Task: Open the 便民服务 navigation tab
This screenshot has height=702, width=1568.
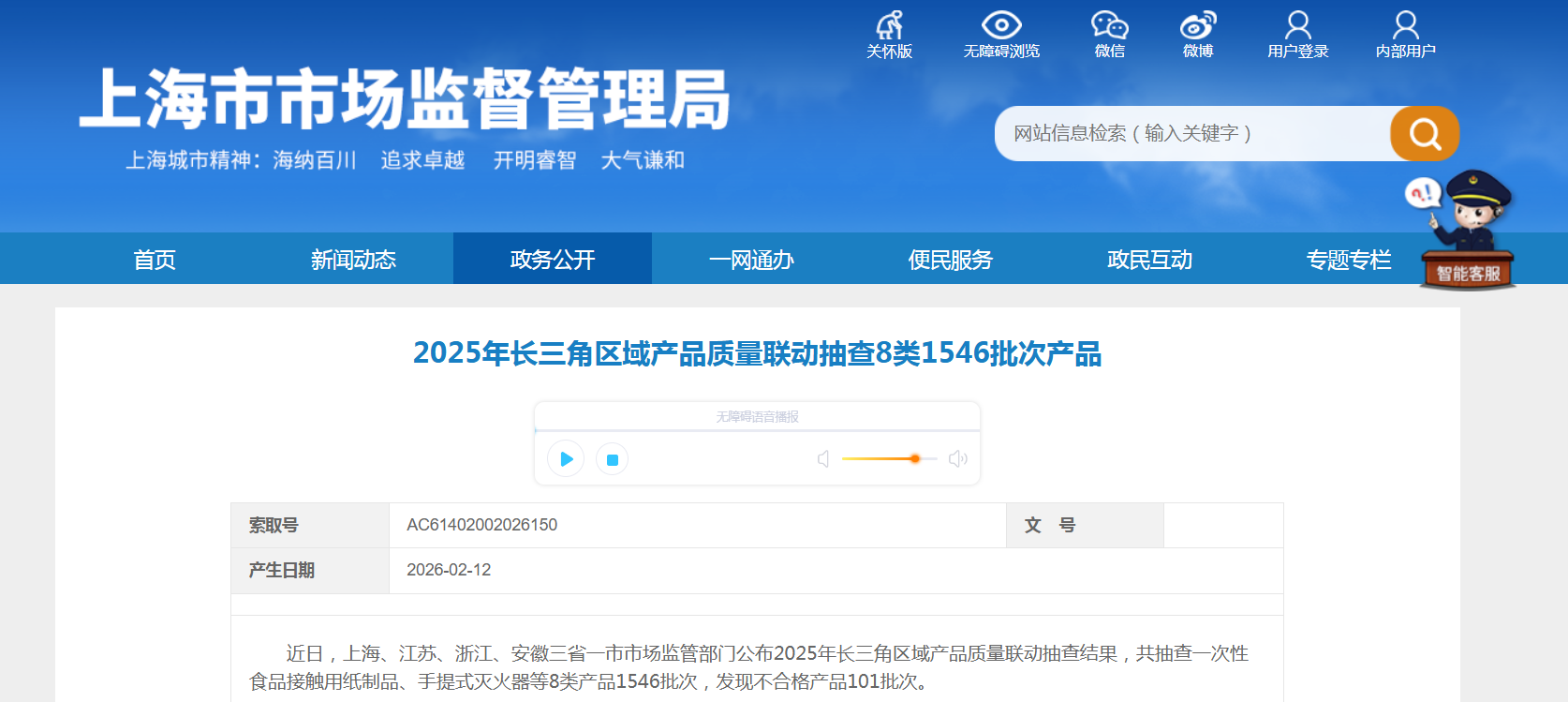Action: tap(950, 260)
